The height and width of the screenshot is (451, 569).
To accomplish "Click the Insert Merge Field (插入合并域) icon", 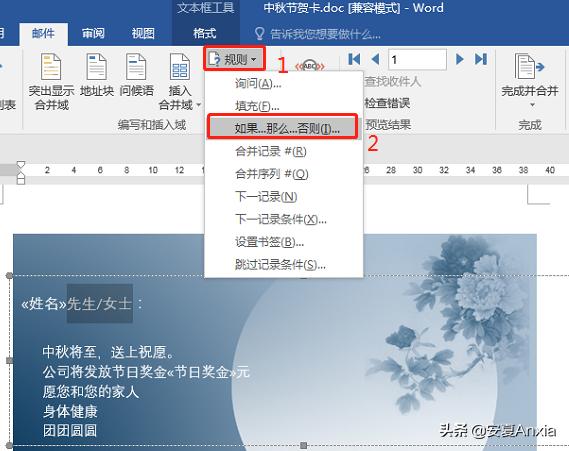I will click(180, 67).
